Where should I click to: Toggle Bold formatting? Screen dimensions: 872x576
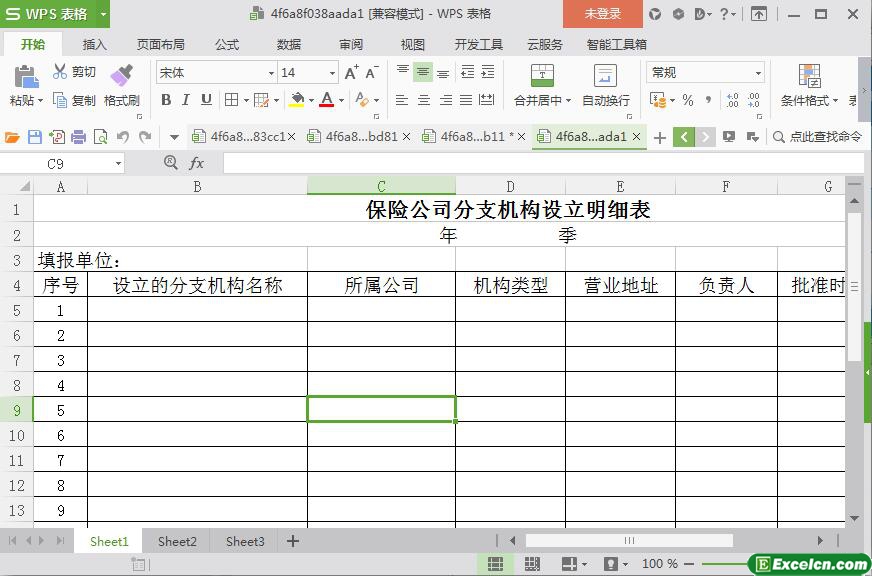click(166, 100)
